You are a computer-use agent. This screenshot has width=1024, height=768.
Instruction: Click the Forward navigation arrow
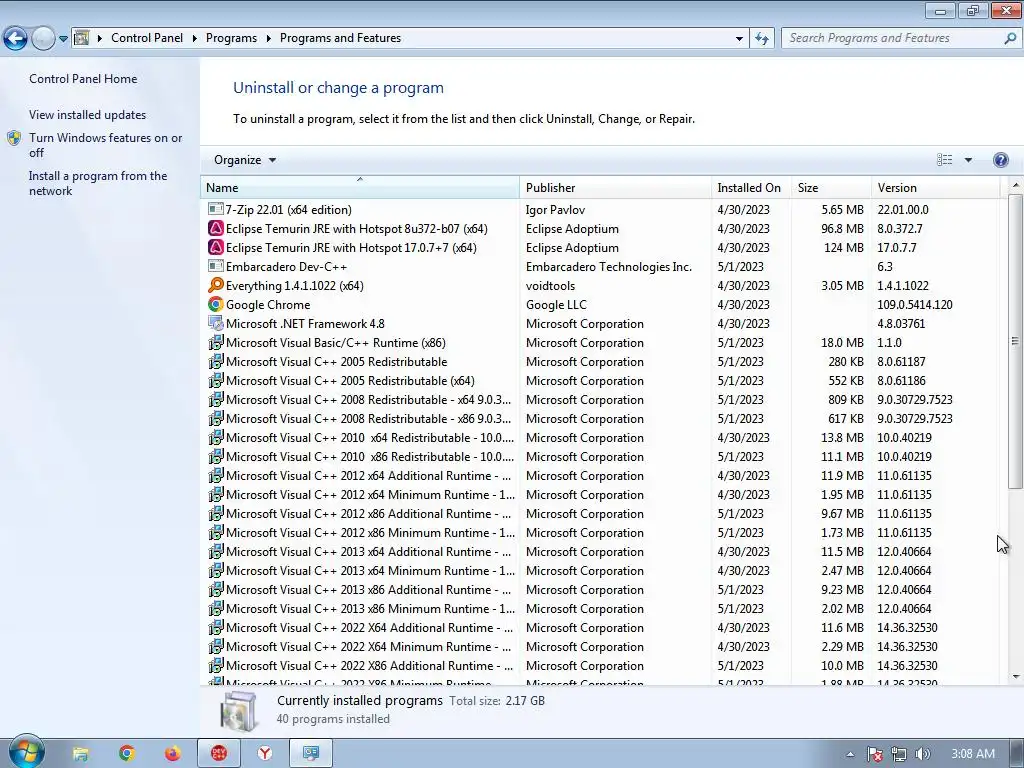(x=43, y=38)
